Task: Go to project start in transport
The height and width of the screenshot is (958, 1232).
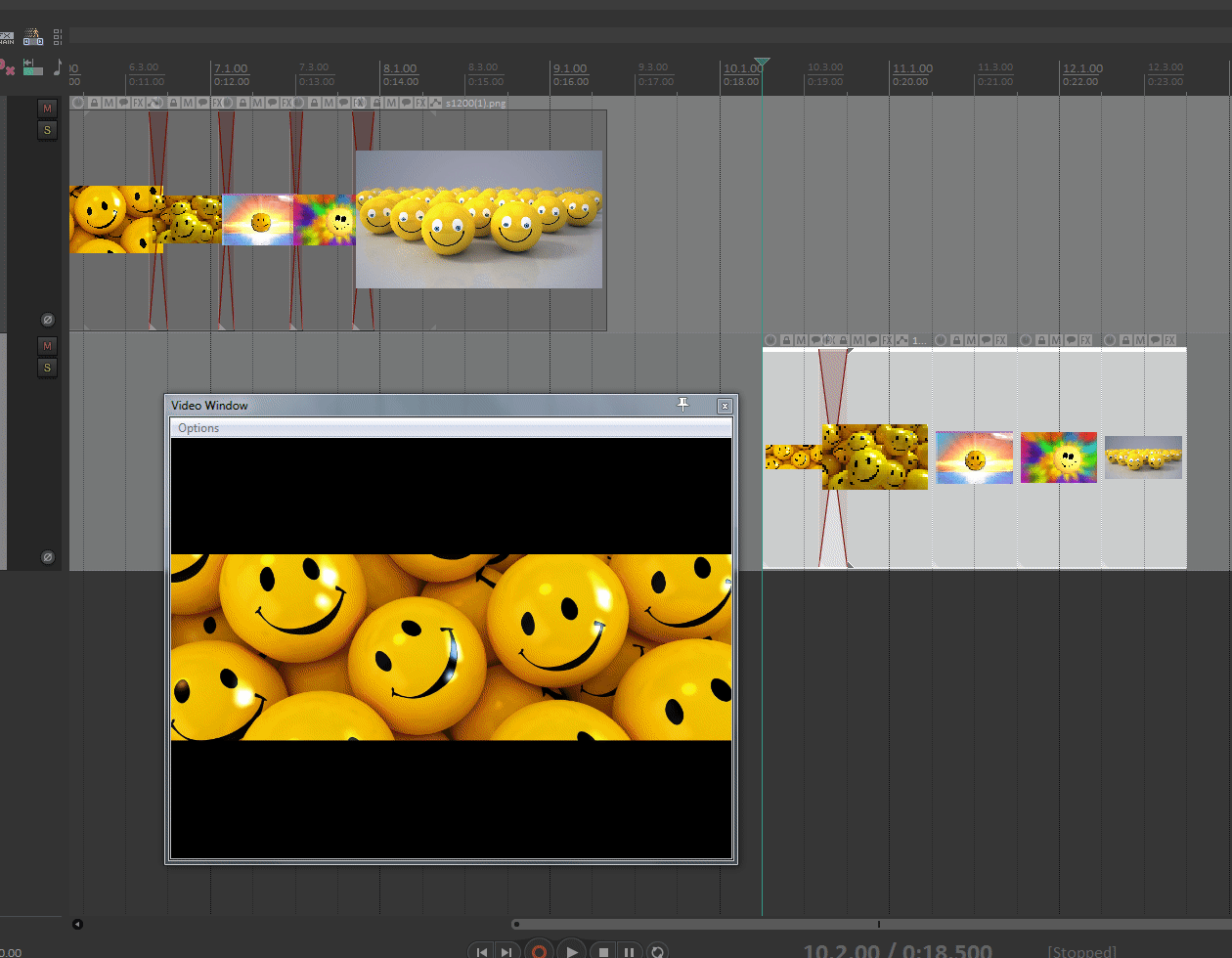Action: (x=481, y=951)
